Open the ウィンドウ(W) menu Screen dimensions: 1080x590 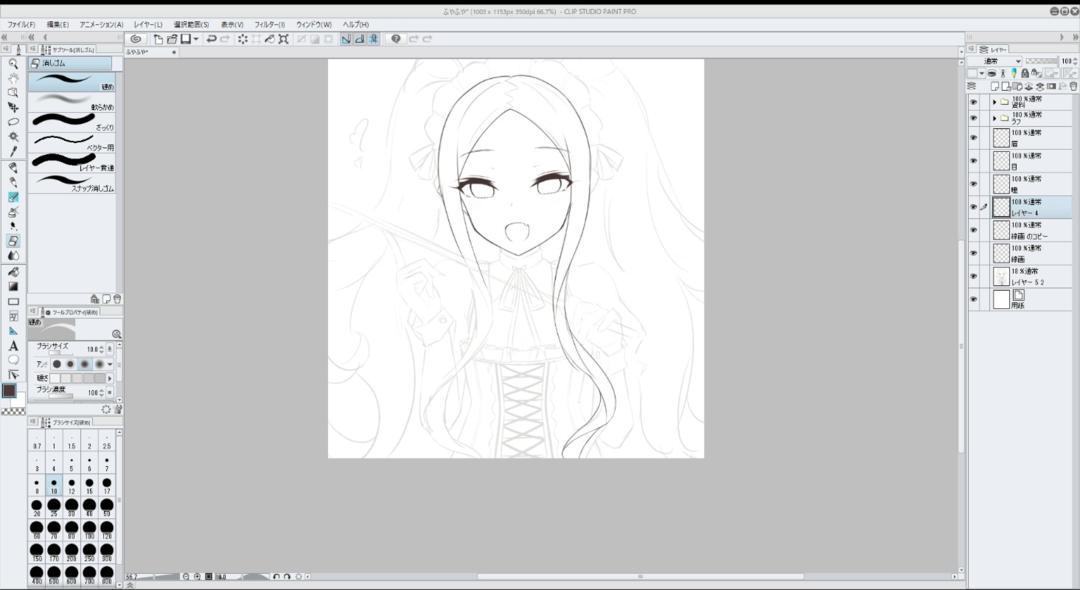pos(314,24)
